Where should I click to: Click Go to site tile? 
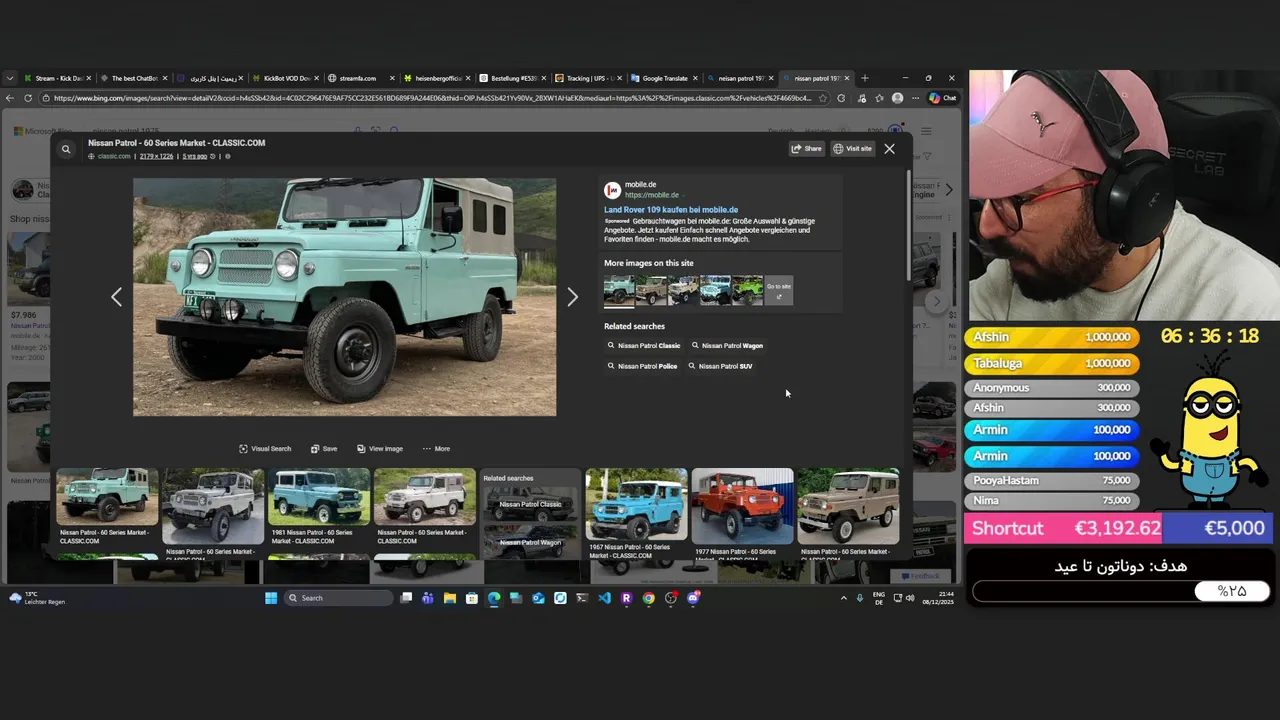click(x=779, y=290)
